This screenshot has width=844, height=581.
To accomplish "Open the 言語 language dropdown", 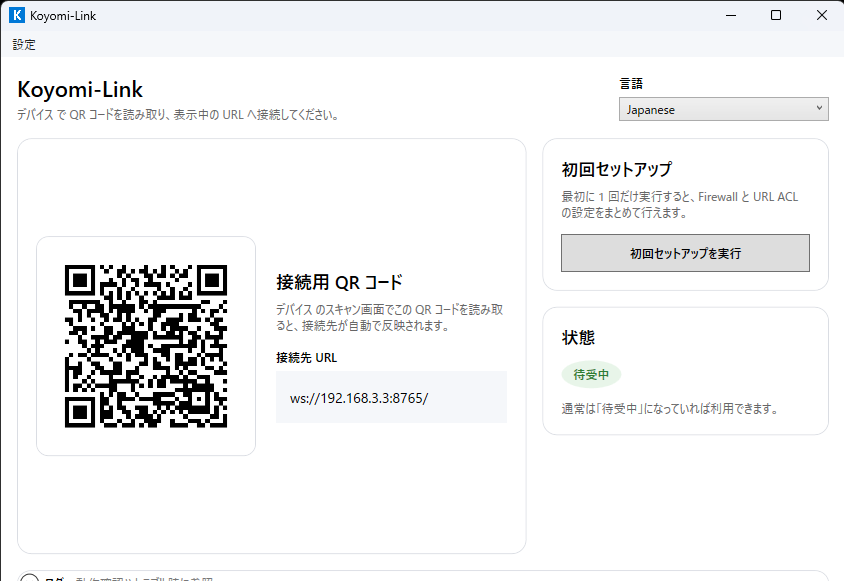I will (723, 110).
